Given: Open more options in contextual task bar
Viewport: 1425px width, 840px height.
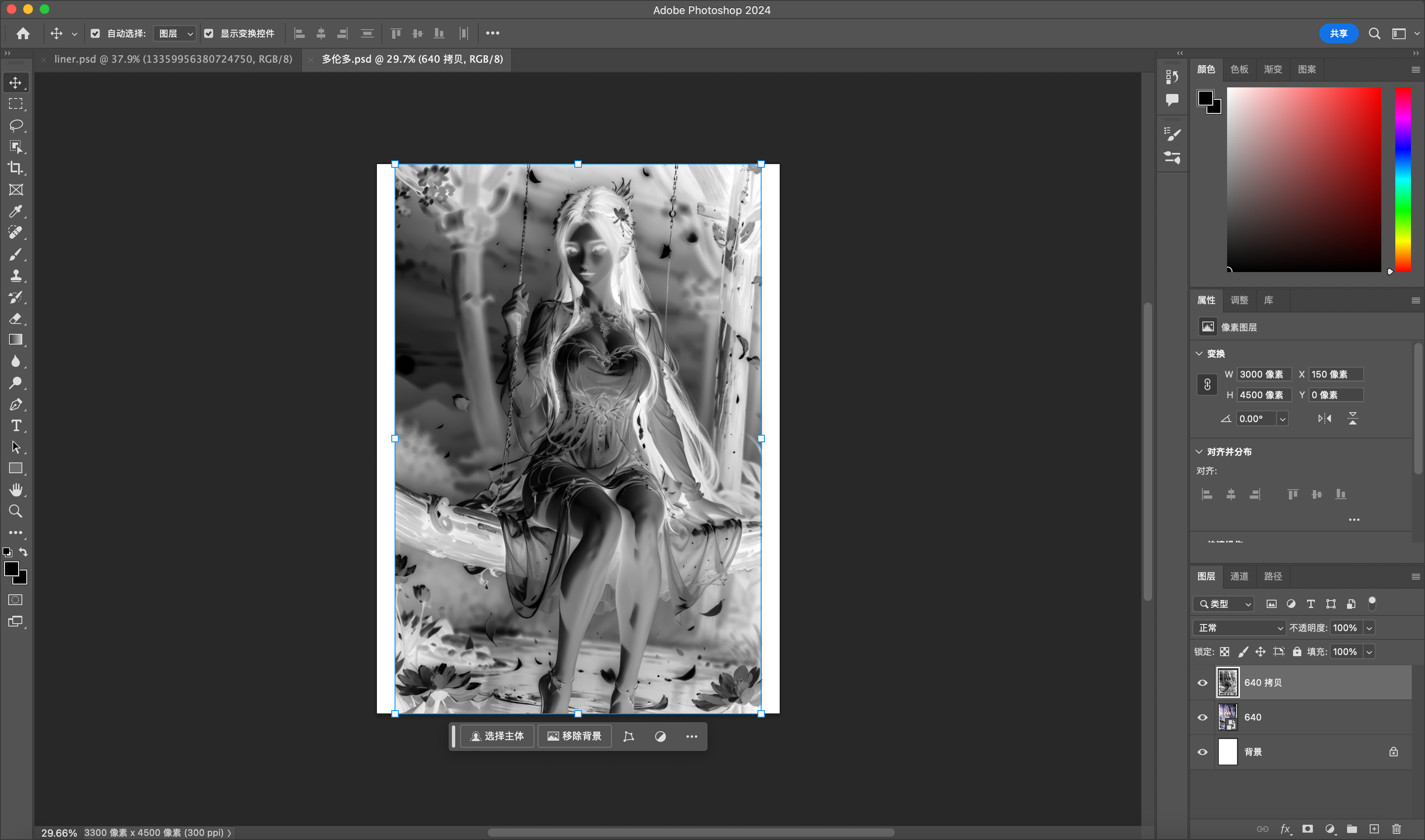Looking at the screenshot, I should pos(691,737).
